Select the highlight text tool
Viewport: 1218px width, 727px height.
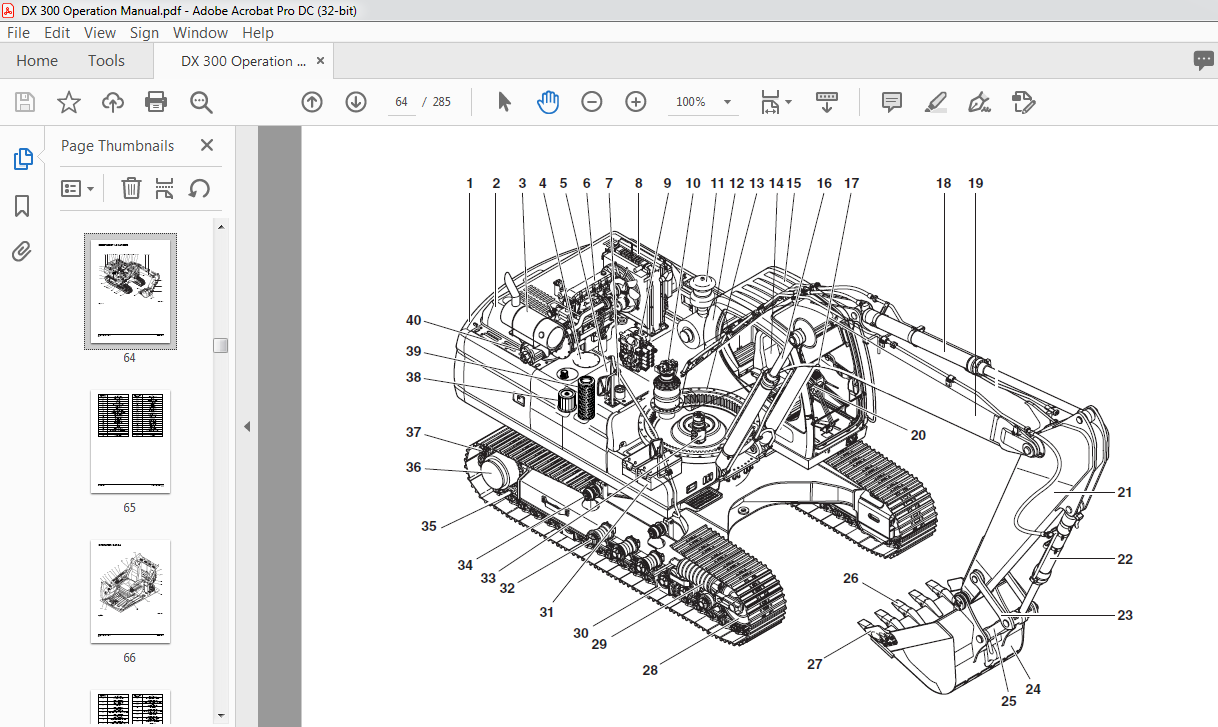tap(936, 102)
